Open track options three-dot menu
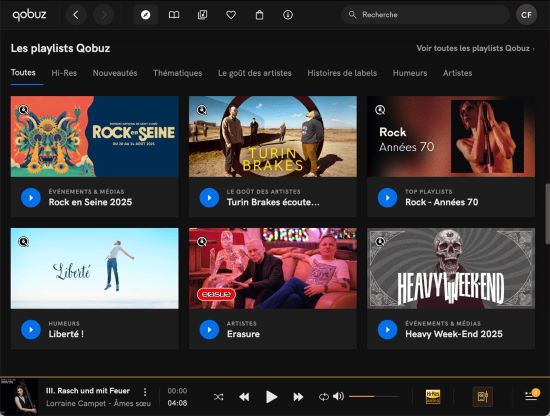Image resolution: width=550 pixels, height=416 pixels. point(145,392)
